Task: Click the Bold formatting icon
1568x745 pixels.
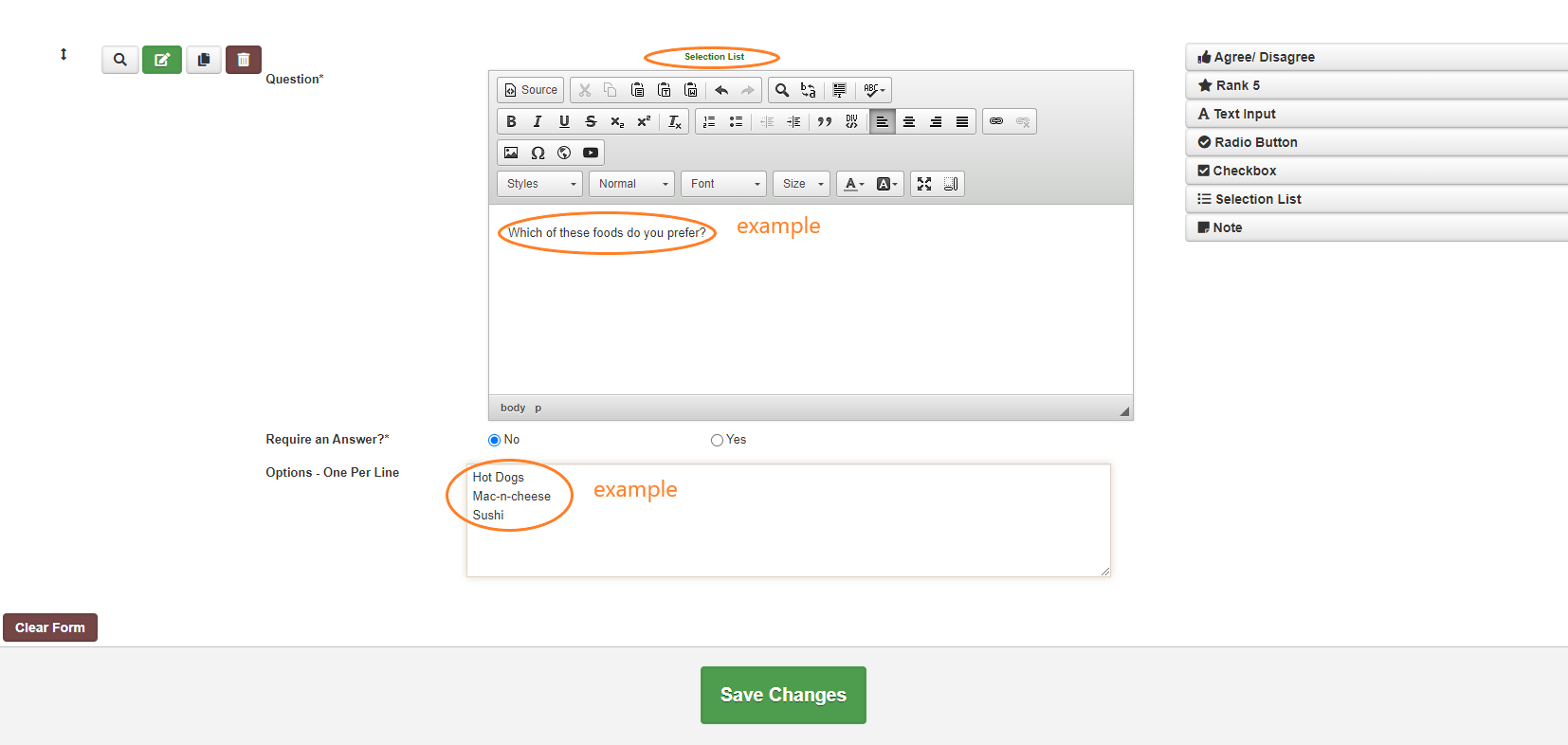Action: pos(511,121)
